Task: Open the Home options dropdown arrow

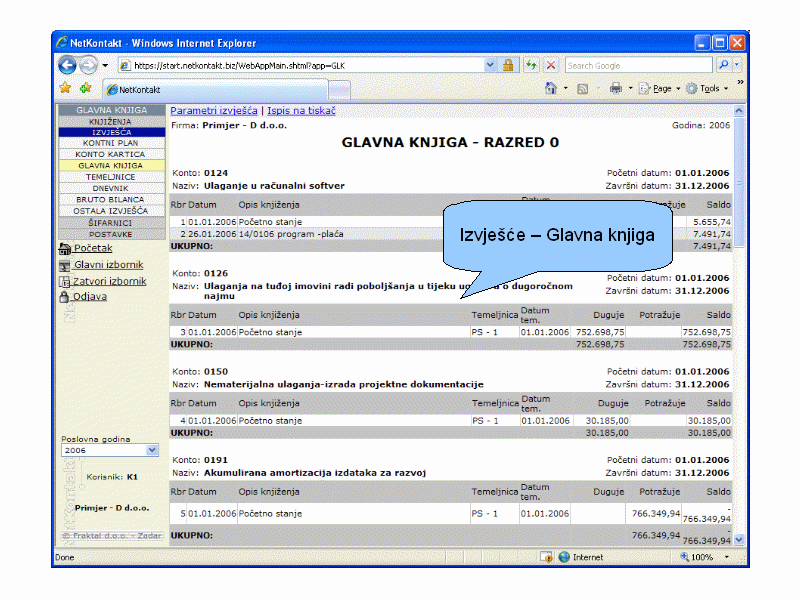Action: point(565,88)
